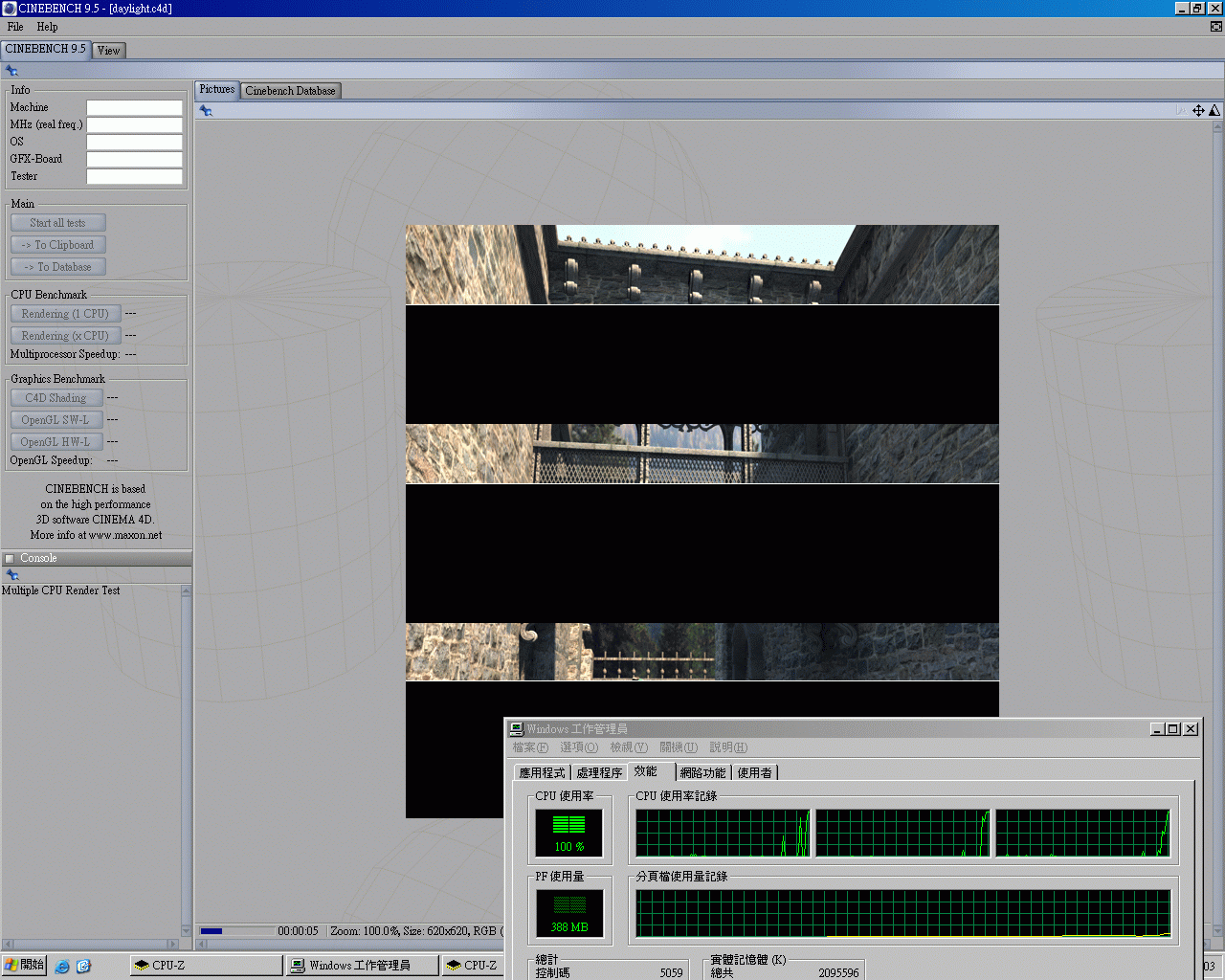Click the second quick launch icon after IE

coord(83,966)
